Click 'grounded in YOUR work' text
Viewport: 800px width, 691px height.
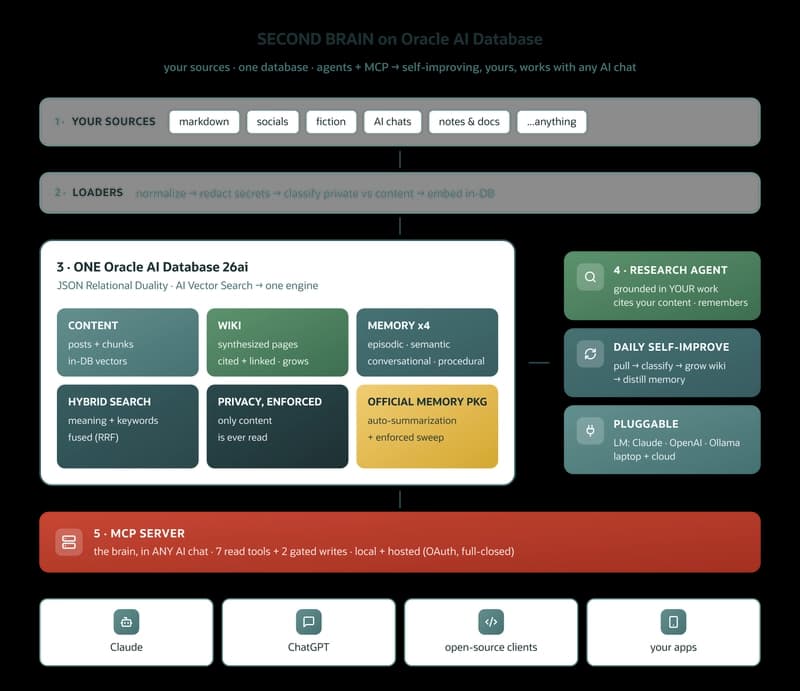665,289
